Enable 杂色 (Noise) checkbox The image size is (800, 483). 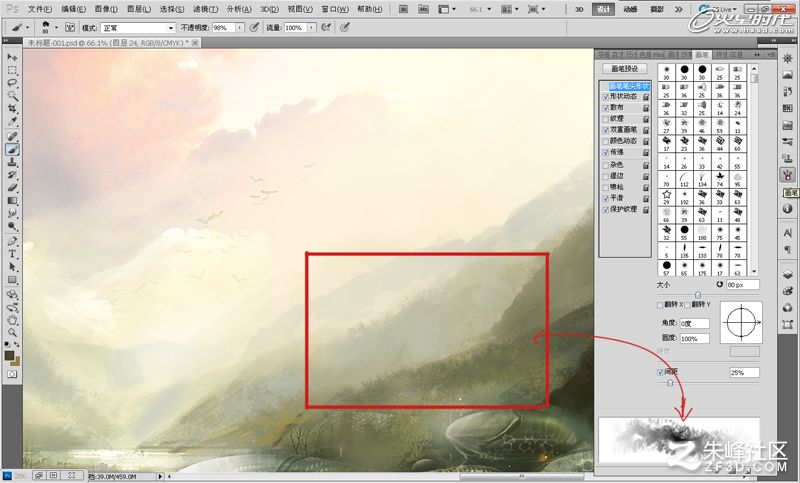pos(606,165)
